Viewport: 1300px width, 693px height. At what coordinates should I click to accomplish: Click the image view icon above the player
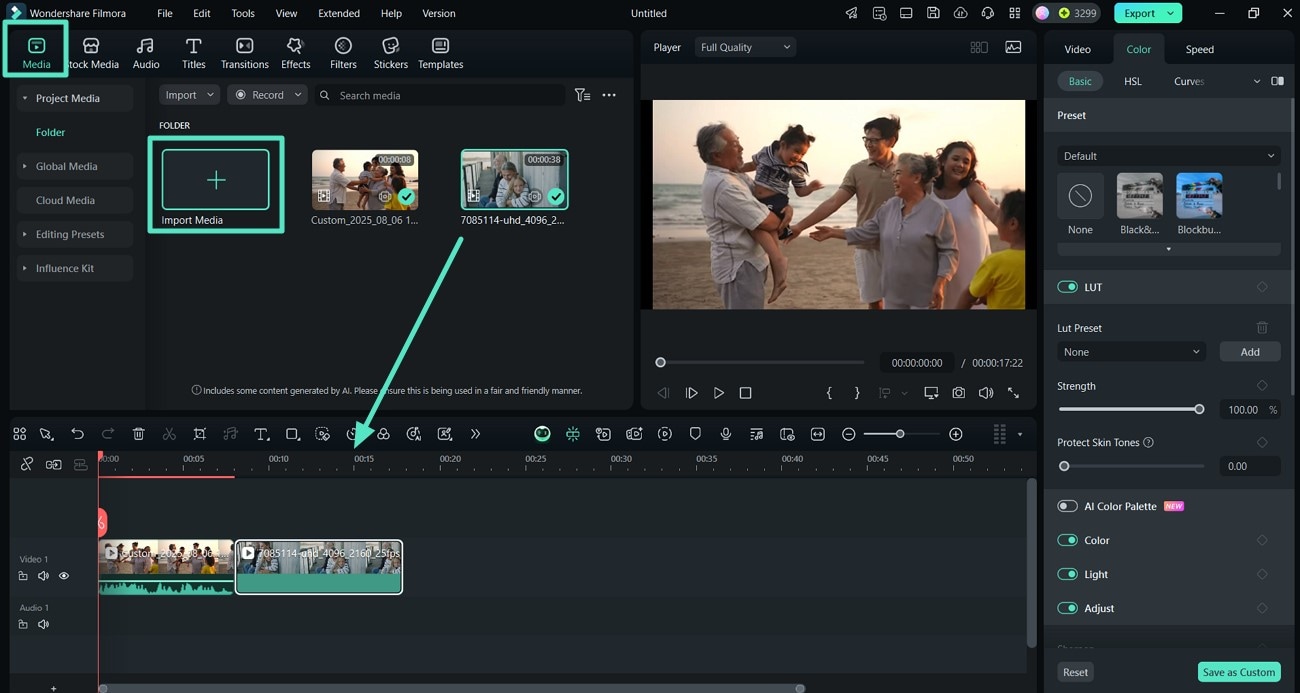click(x=1013, y=47)
